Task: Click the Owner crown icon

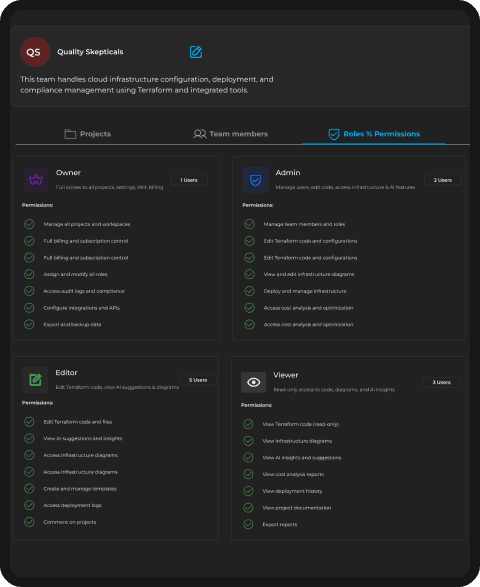Action: pyautogui.click(x=36, y=180)
